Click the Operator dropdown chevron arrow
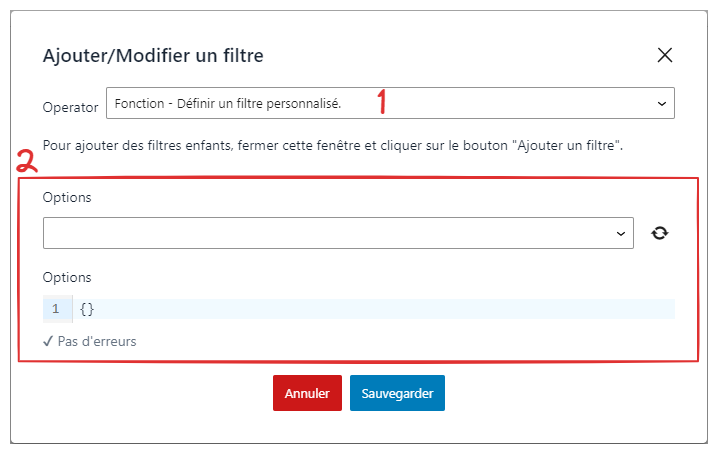 662,104
